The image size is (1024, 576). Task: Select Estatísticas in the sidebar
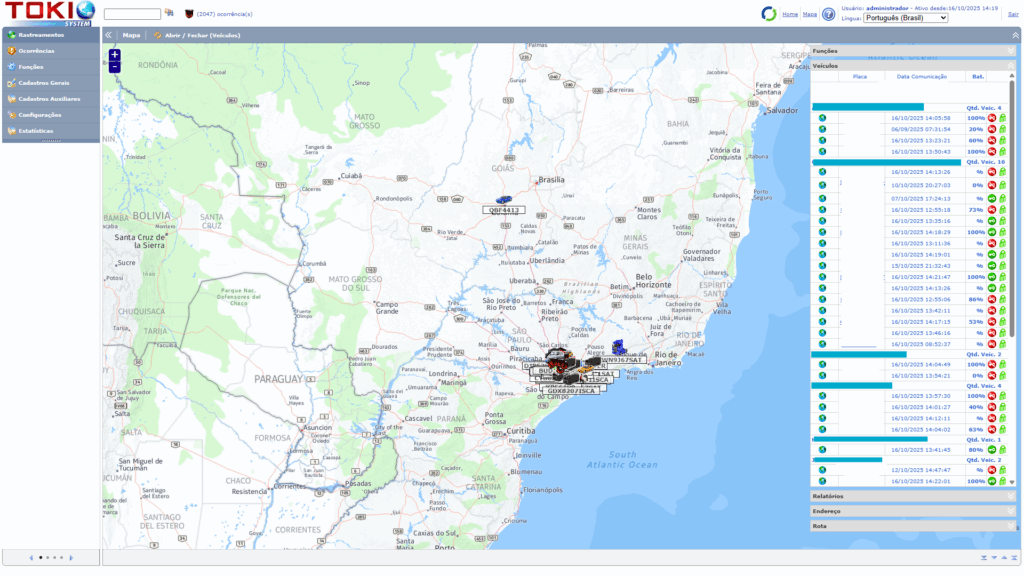pos(37,131)
